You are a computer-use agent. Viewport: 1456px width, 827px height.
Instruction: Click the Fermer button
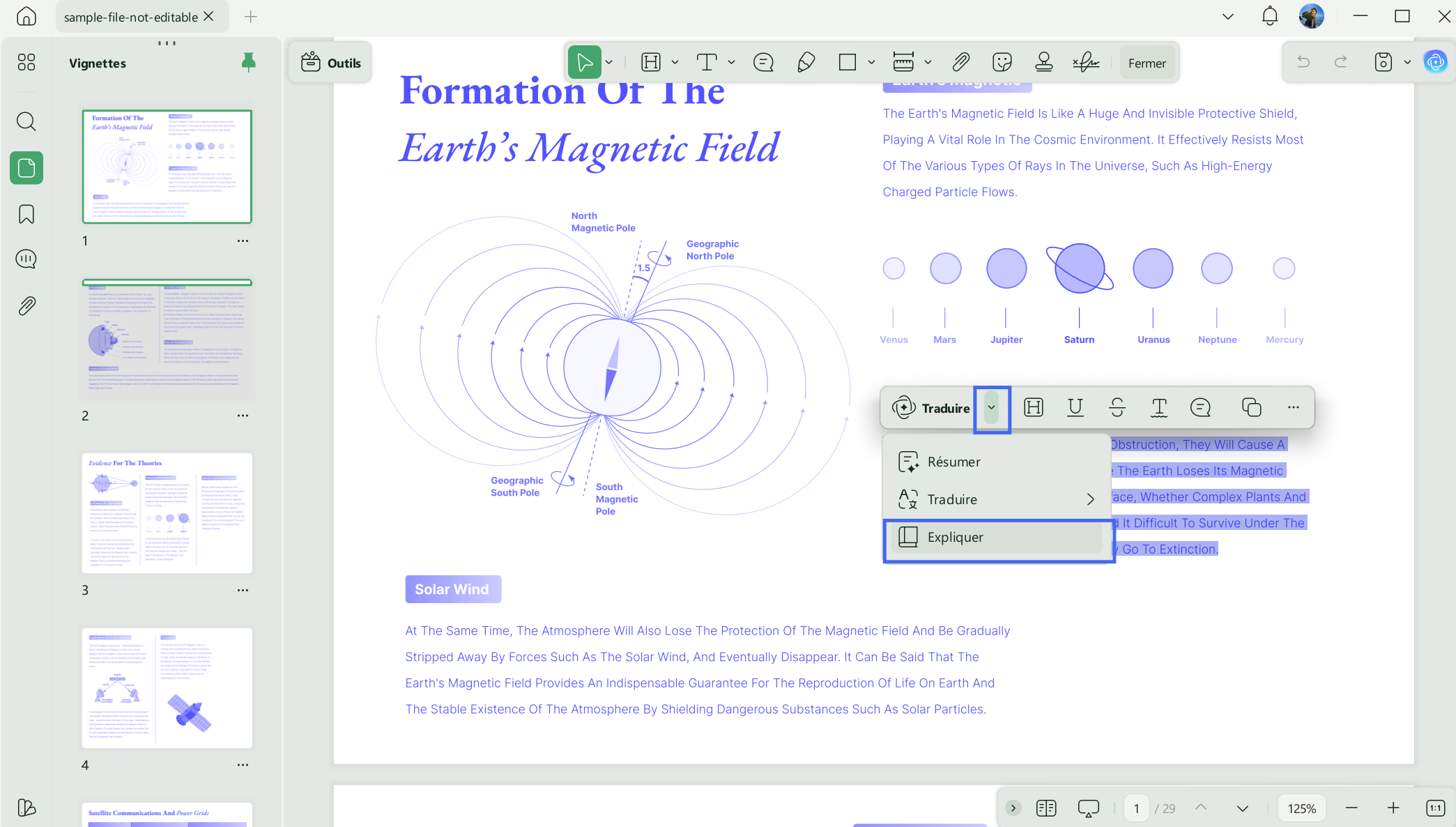(x=1147, y=63)
